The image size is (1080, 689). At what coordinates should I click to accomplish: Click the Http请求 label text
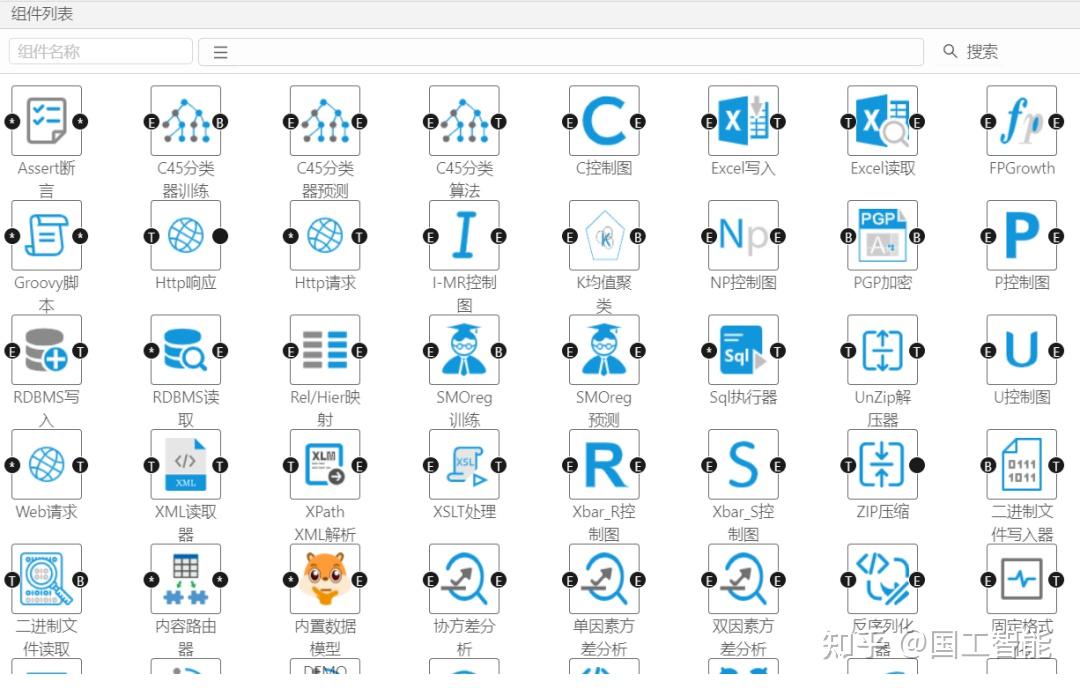point(325,282)
